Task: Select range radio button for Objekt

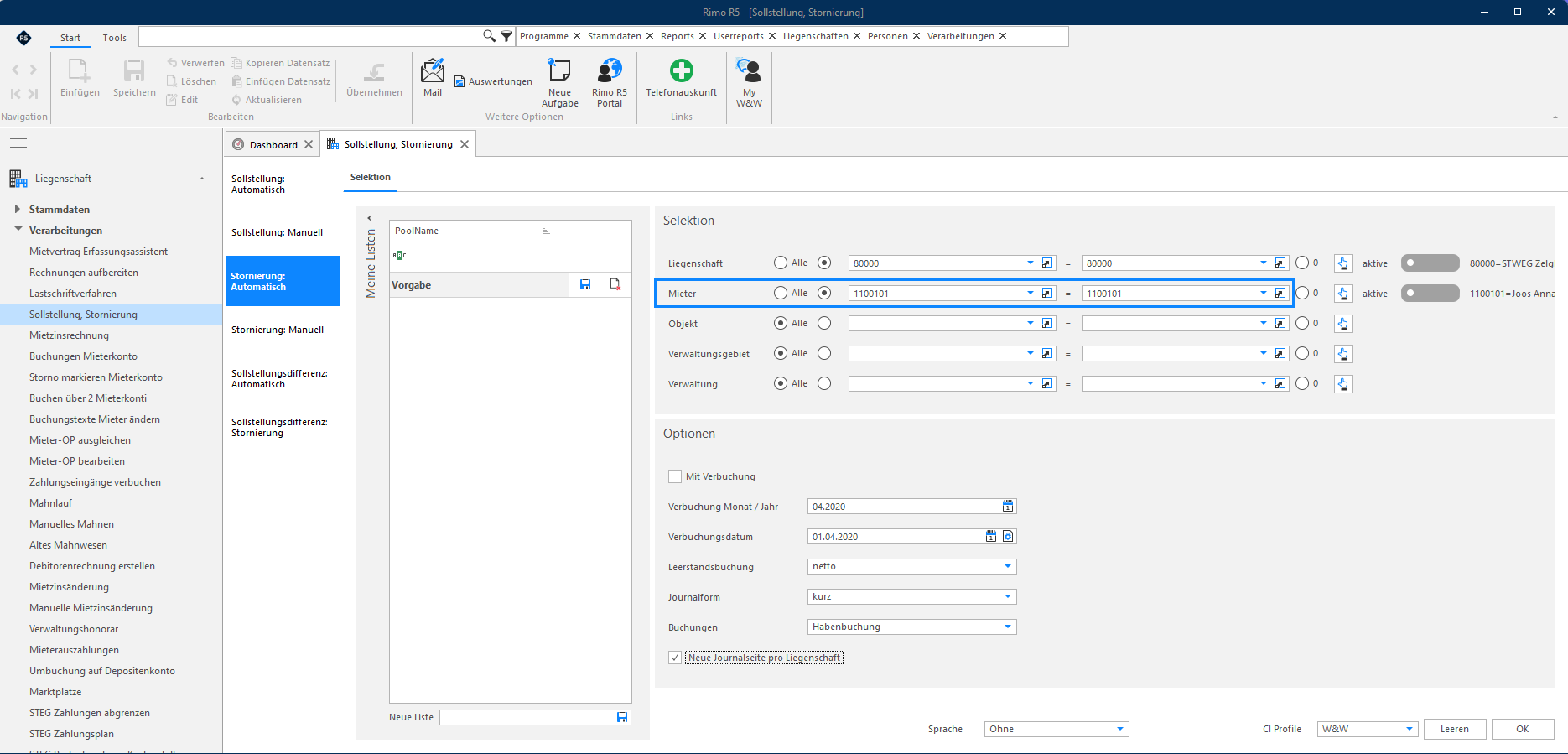Action: point(824,323)
